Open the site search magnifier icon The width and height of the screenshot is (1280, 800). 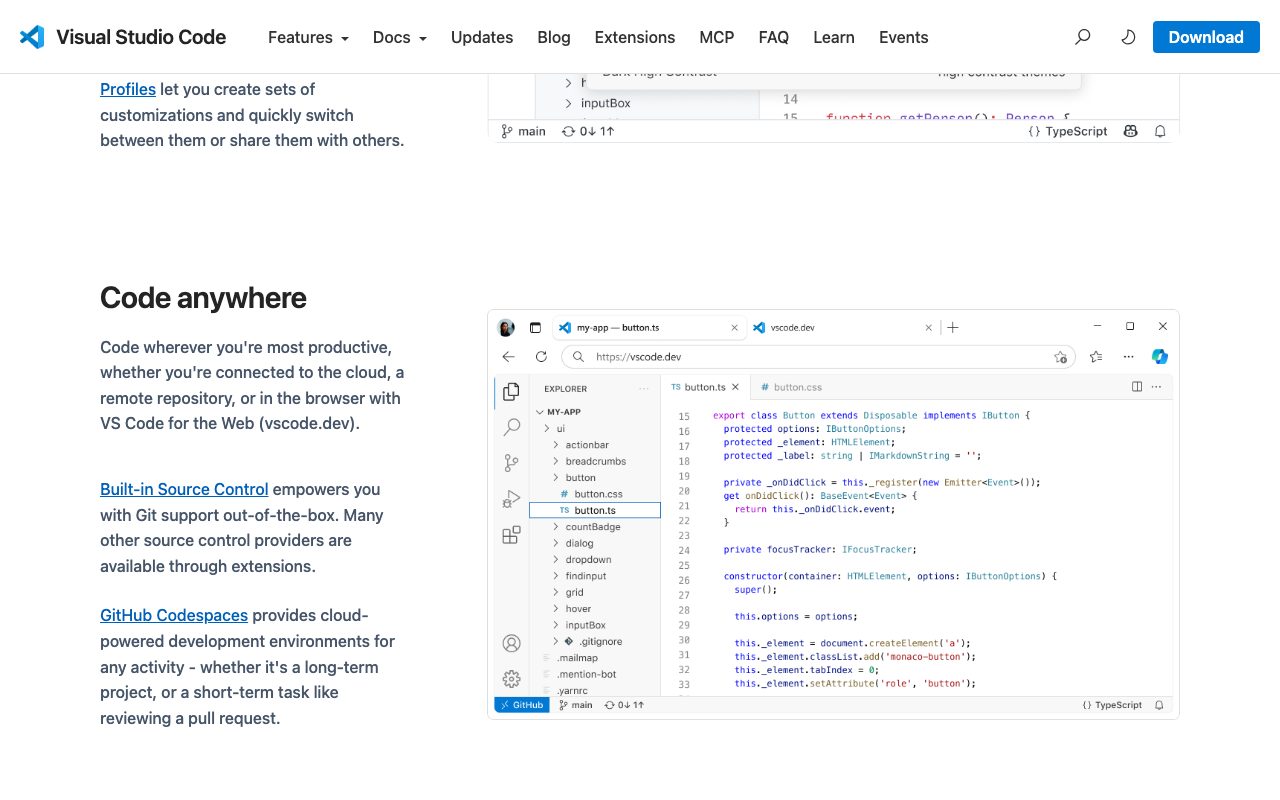[x=1082, y=37]
